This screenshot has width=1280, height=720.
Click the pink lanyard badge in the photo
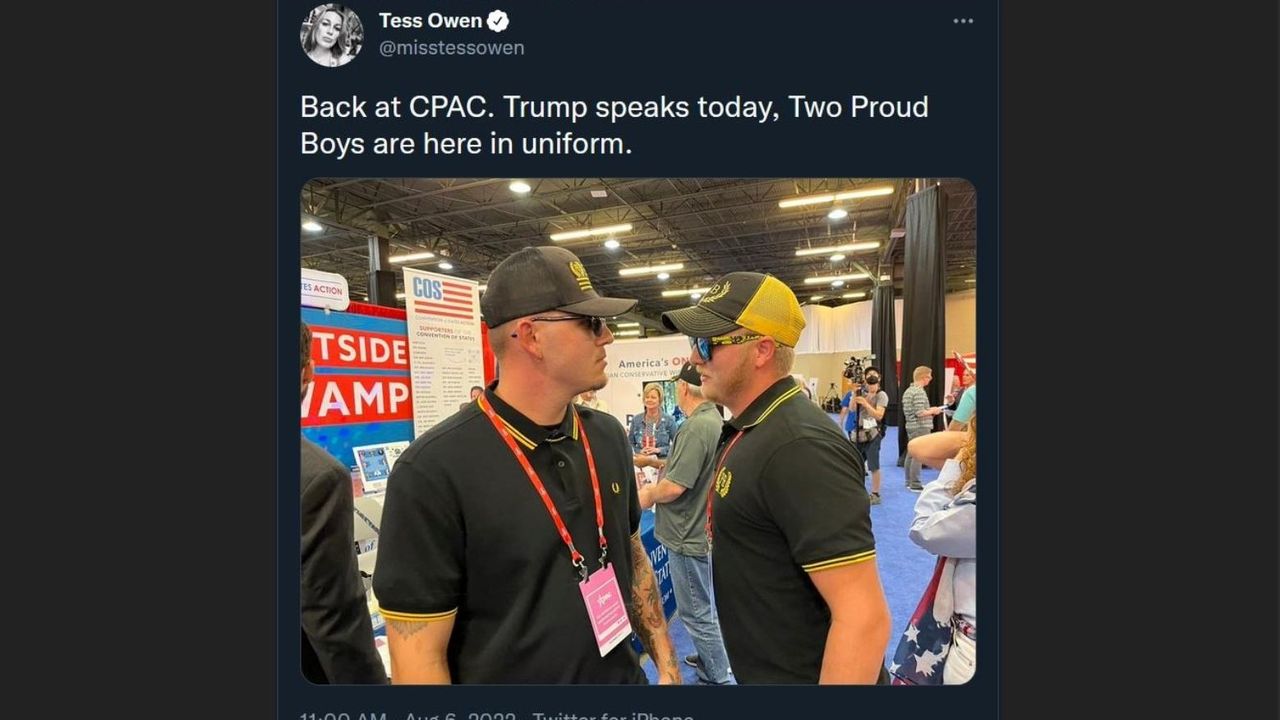(x=605, y=609)
